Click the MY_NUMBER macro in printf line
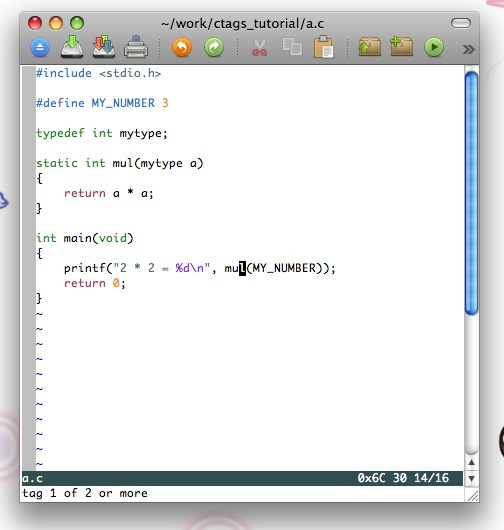 284,268
